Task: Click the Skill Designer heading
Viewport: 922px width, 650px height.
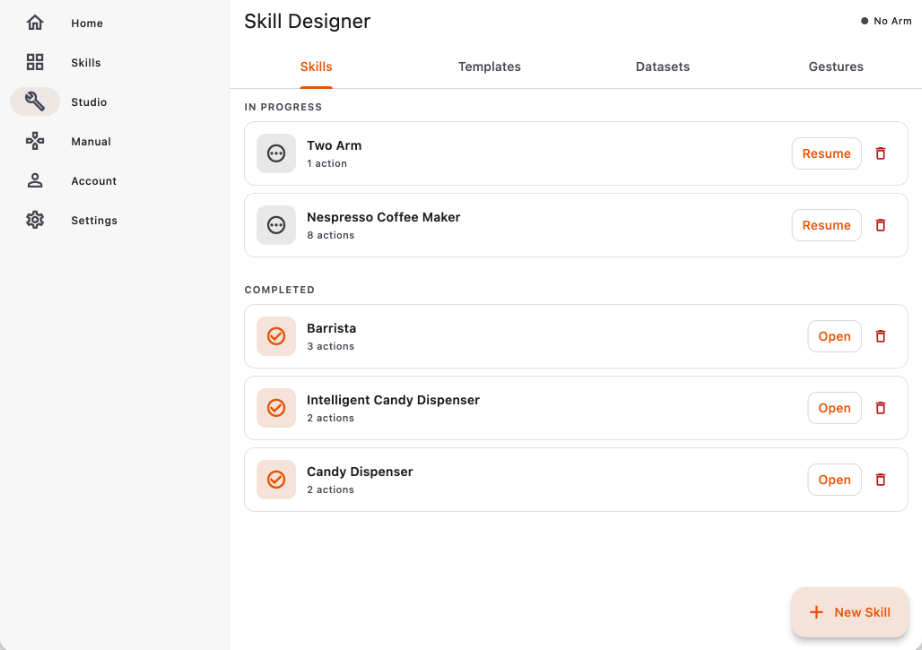Action: pyautogui.click(x=307, y=21)
